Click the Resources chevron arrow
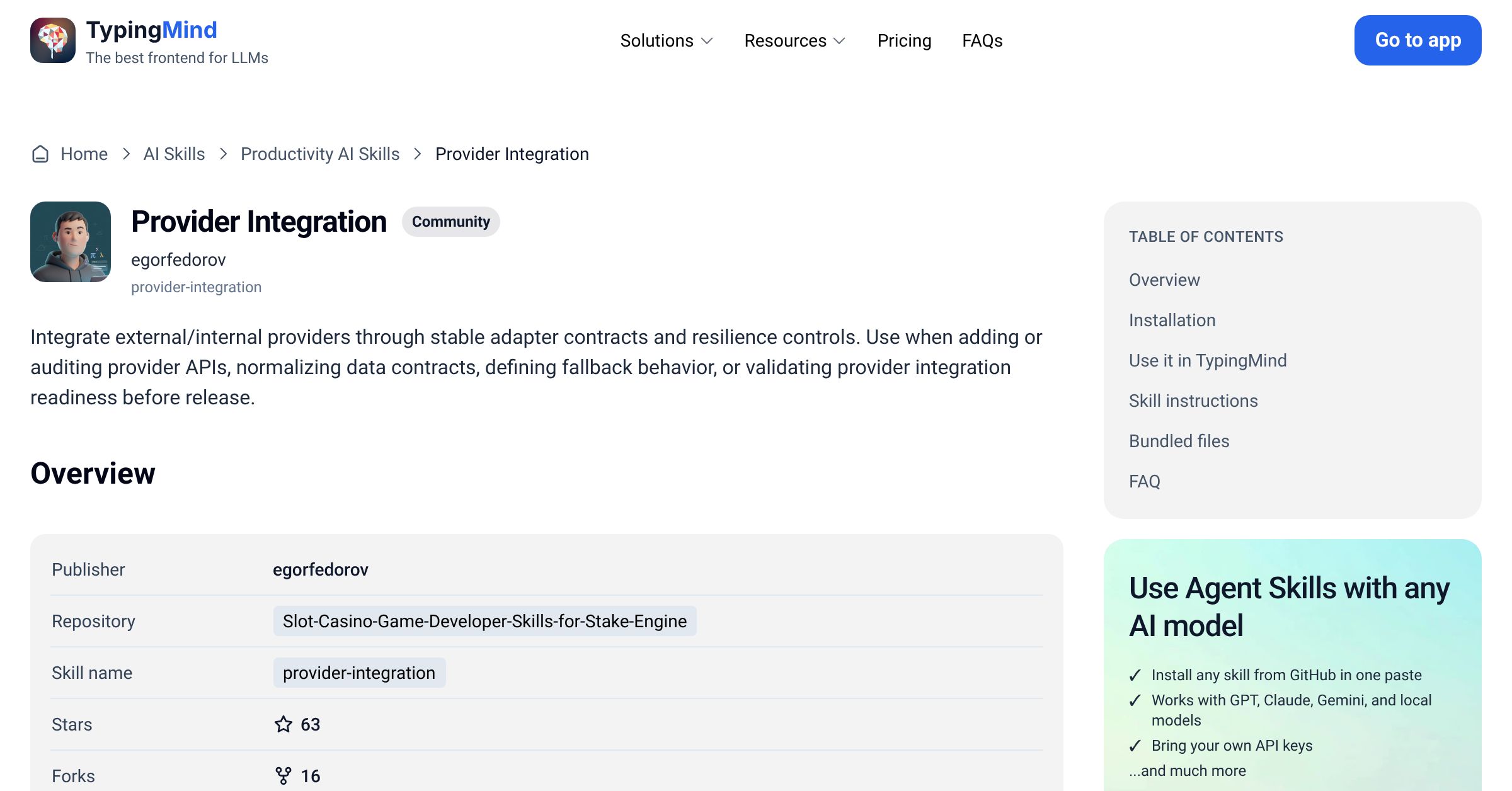Viewport: 1512px width, 791px height. pyautogui.click(x=839, y=41)
